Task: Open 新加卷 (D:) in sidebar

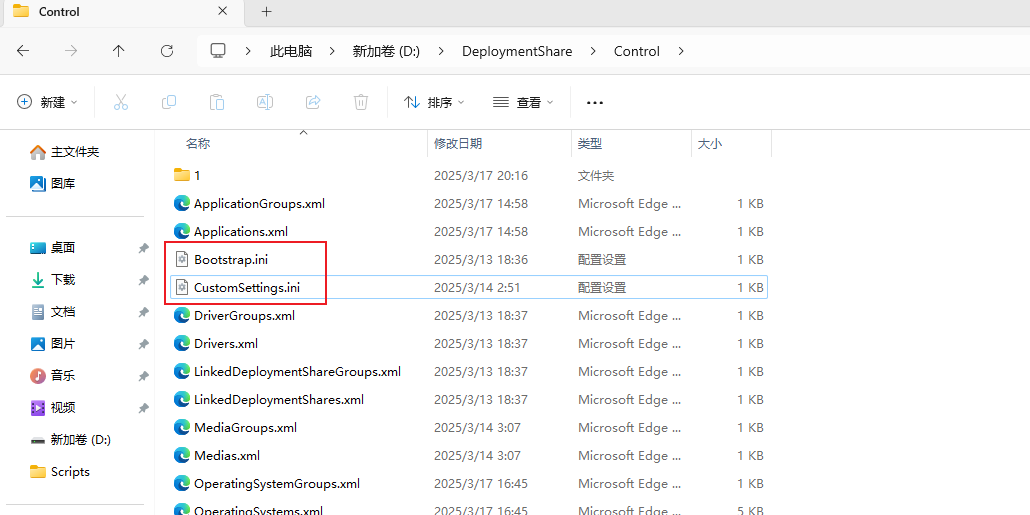Action: pos(70,439)
